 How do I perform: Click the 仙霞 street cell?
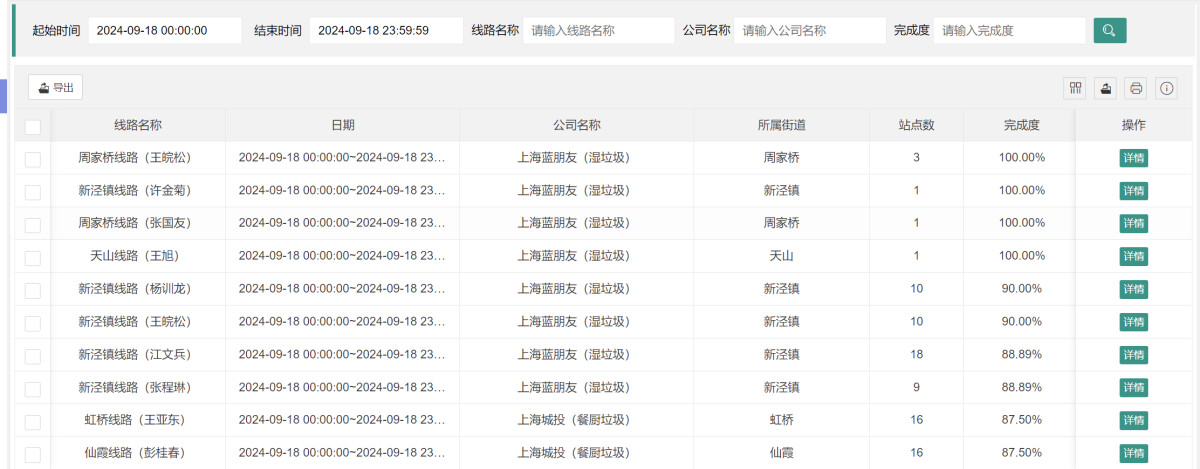click(782, 454)
